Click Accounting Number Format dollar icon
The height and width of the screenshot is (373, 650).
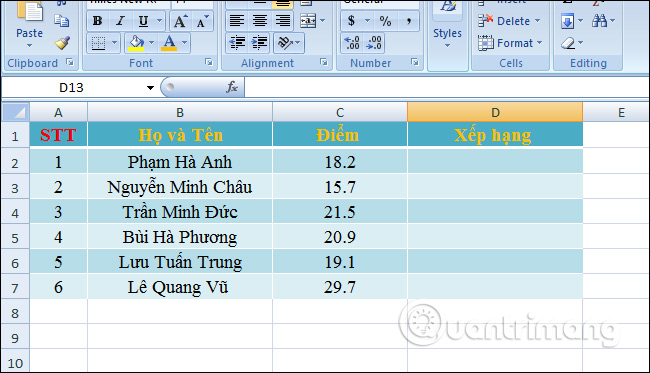click(x=352, y=21)
